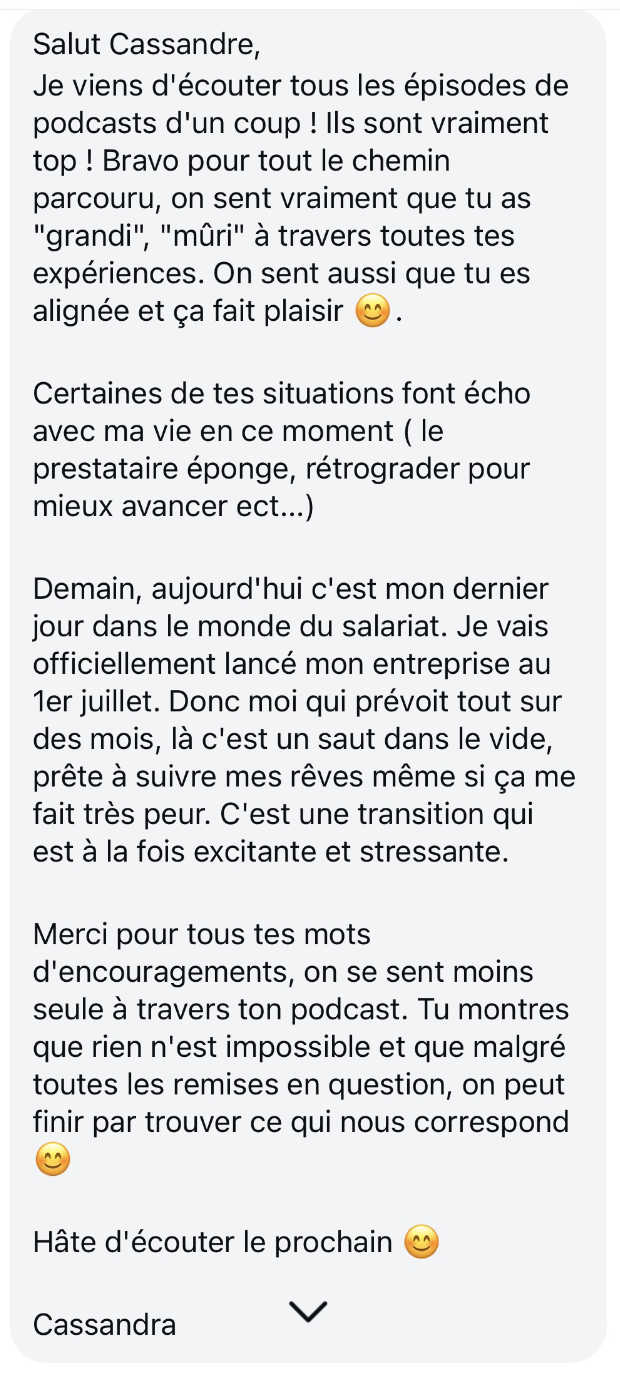Screen dimensions: 620x1374
Task: Click the smiling emoji below "finir par trouver"
Action: click(x=53, y=1162)
